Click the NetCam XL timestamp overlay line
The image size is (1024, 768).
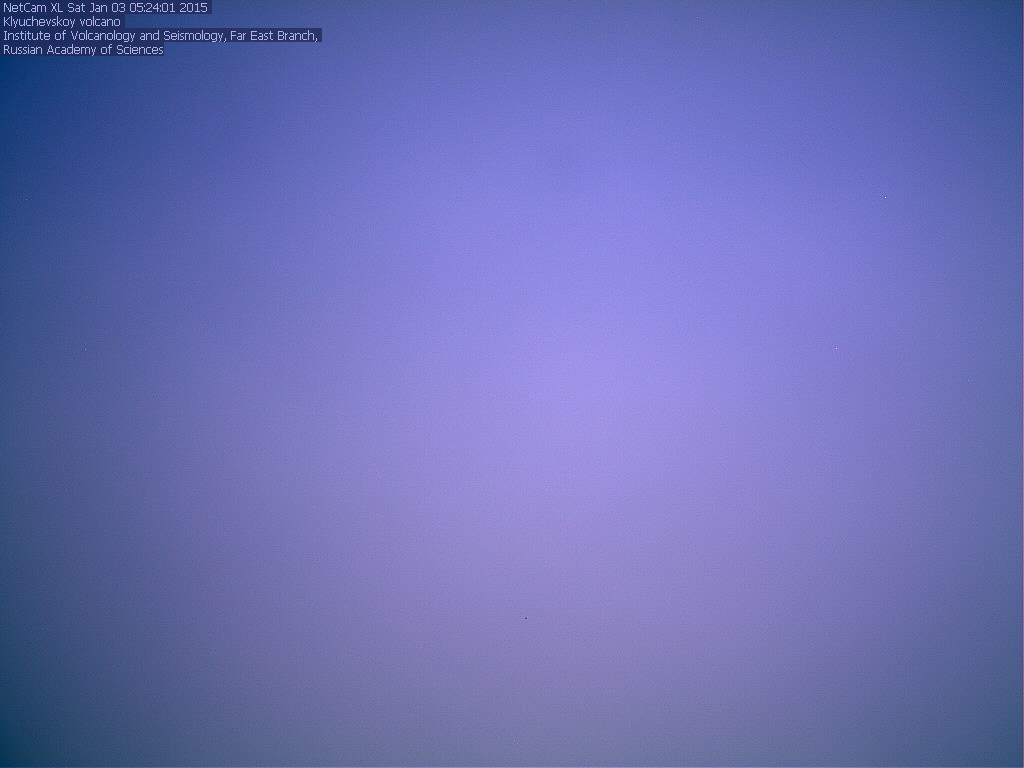point(105,8)
